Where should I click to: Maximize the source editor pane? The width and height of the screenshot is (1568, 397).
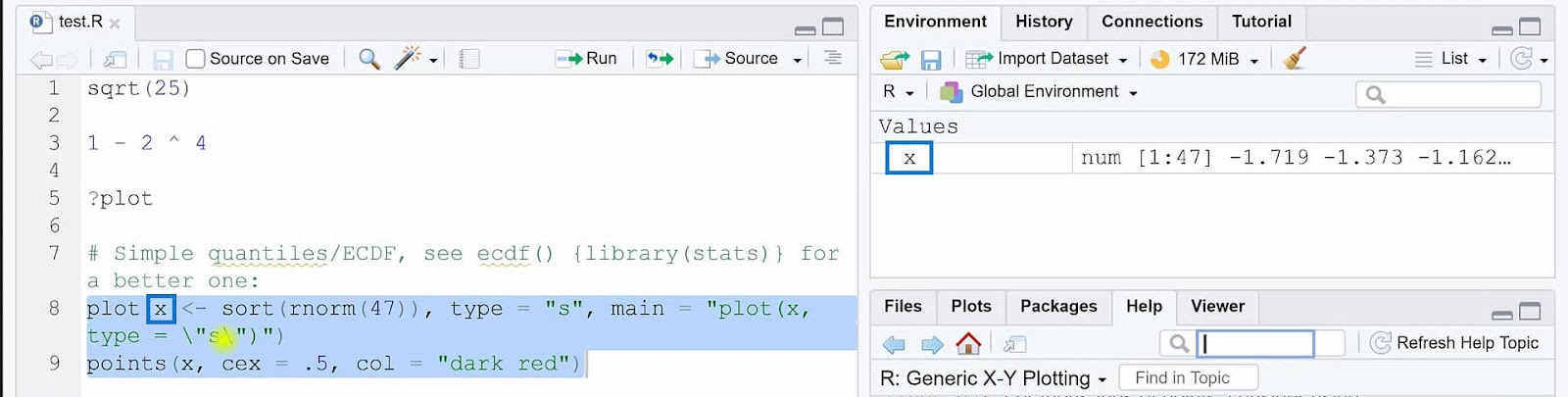(833, 26)
